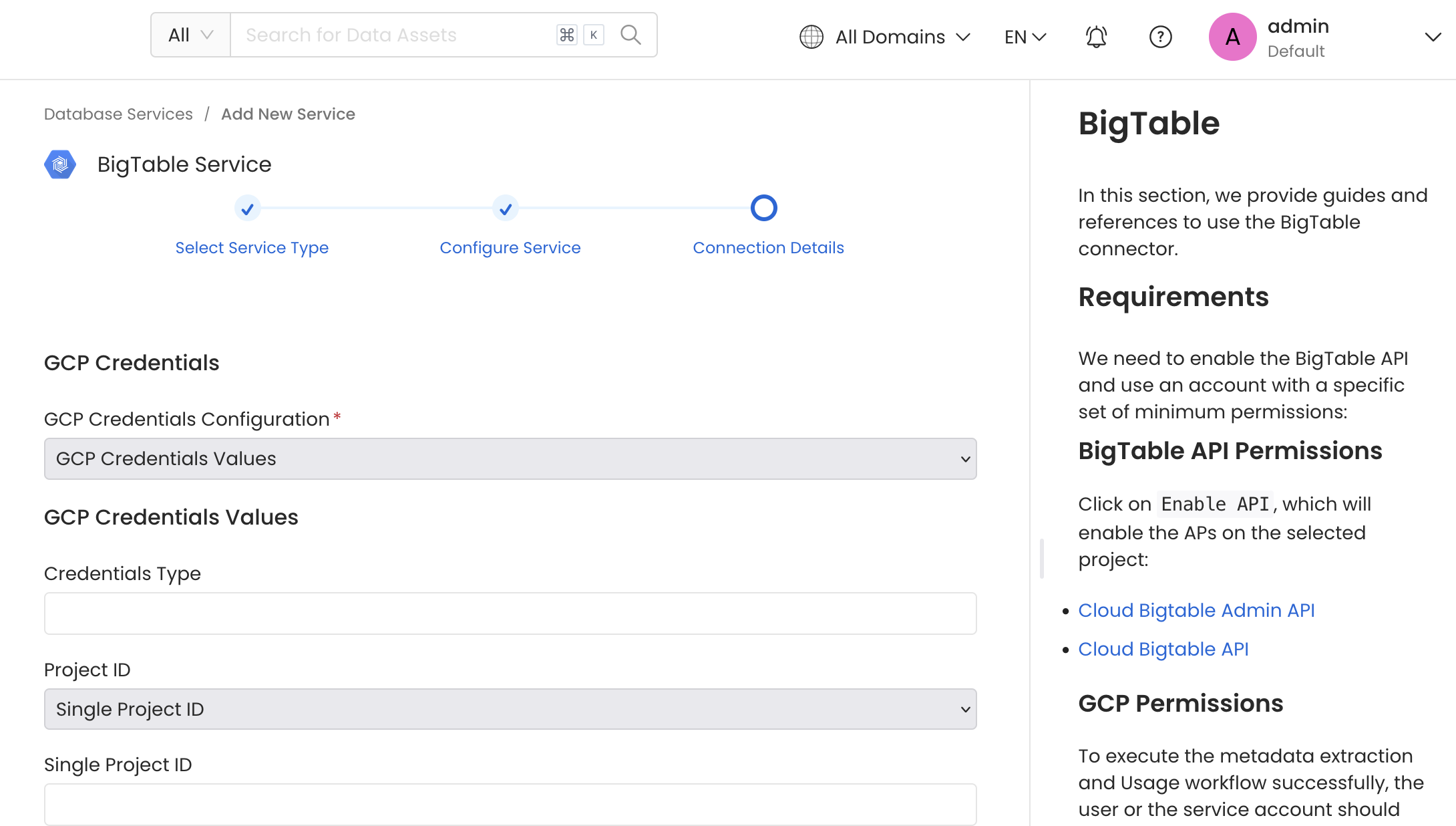Open the notifications bell icon

pos(1096,37)
